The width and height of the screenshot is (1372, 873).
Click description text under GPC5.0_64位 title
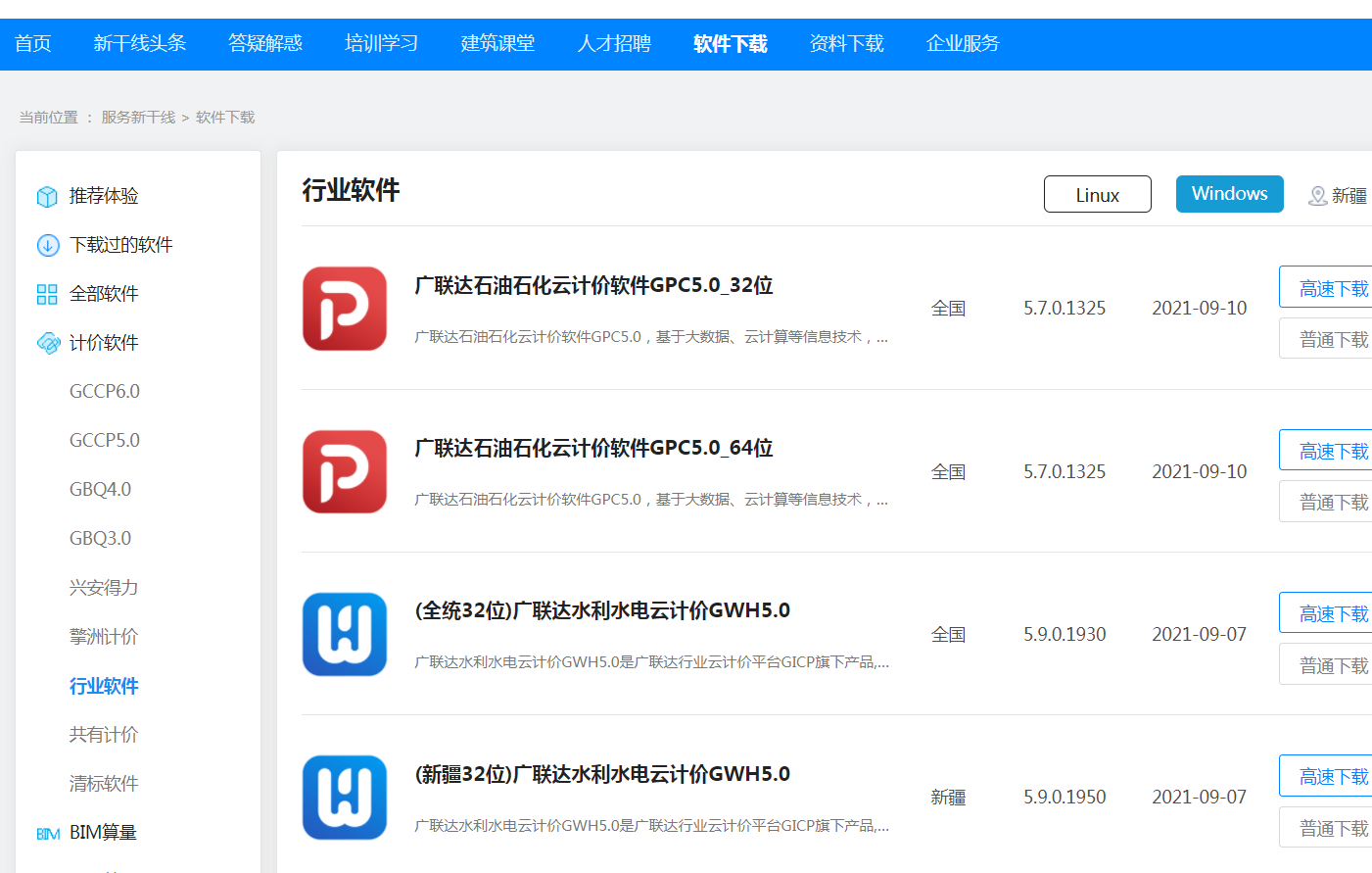tap(651, 500)
